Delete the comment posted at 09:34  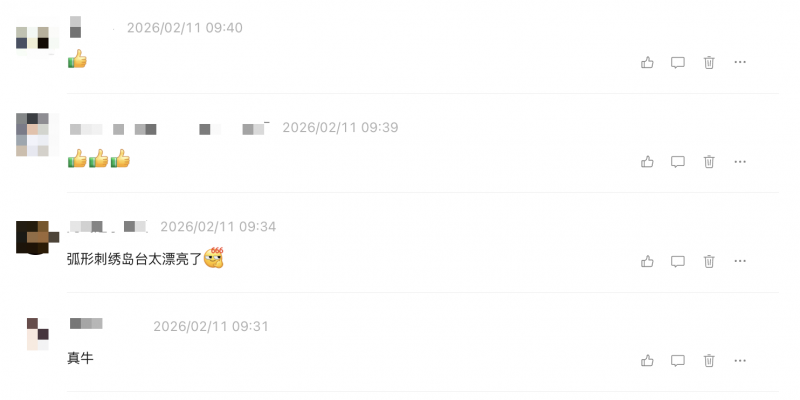coord(709,261)
